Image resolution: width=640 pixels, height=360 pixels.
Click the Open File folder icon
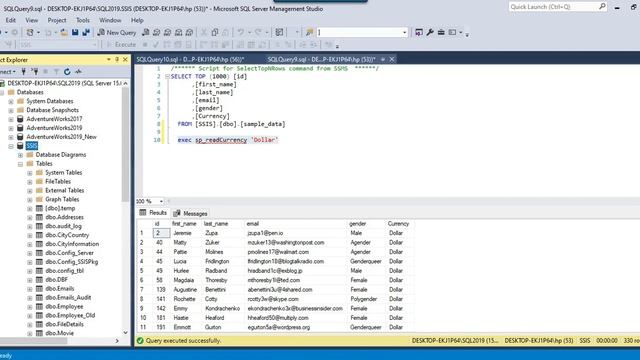pos(64,32)
